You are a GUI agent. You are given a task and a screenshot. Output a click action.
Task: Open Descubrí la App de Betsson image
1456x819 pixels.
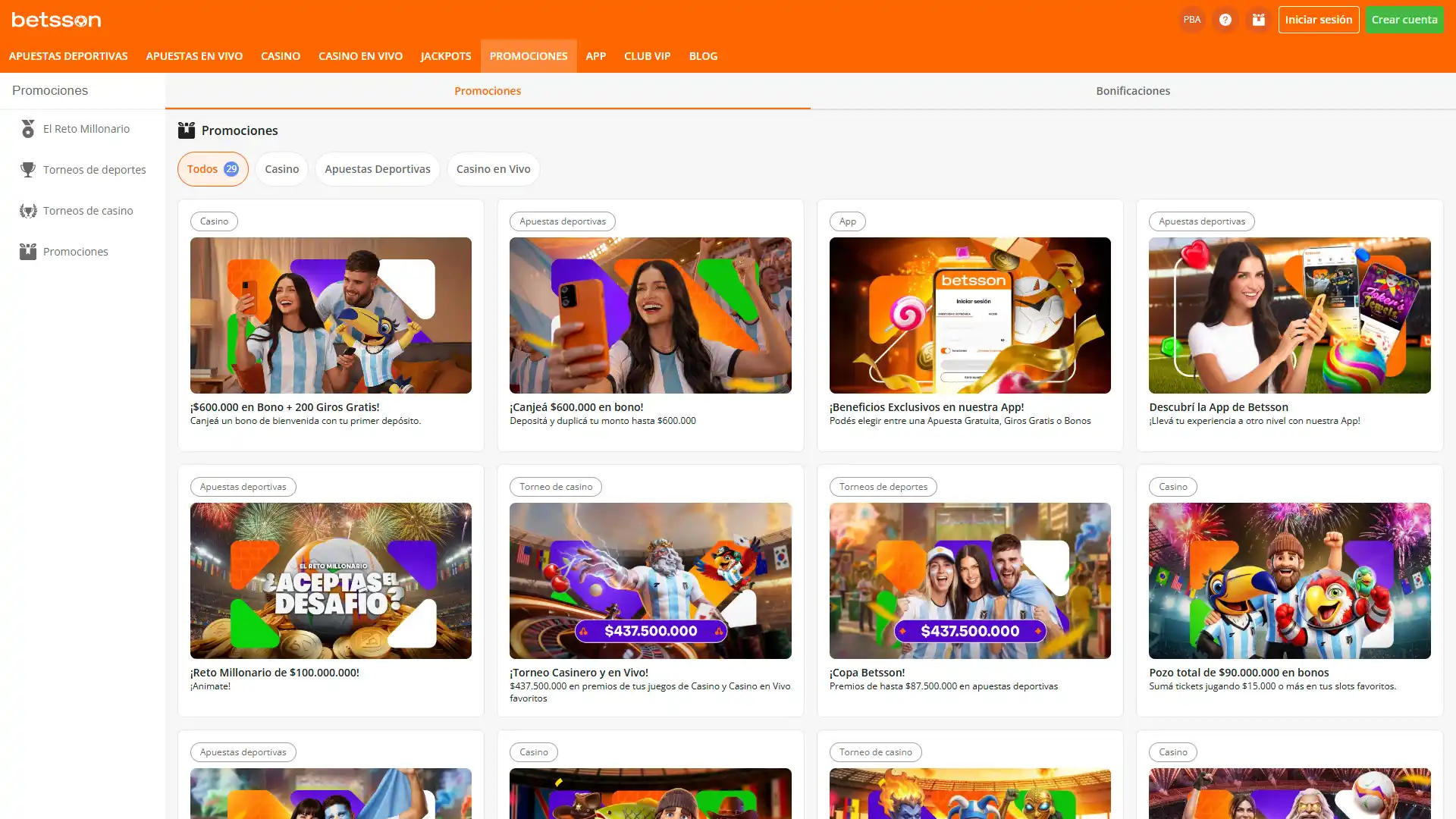click(x=1289, y=315)
